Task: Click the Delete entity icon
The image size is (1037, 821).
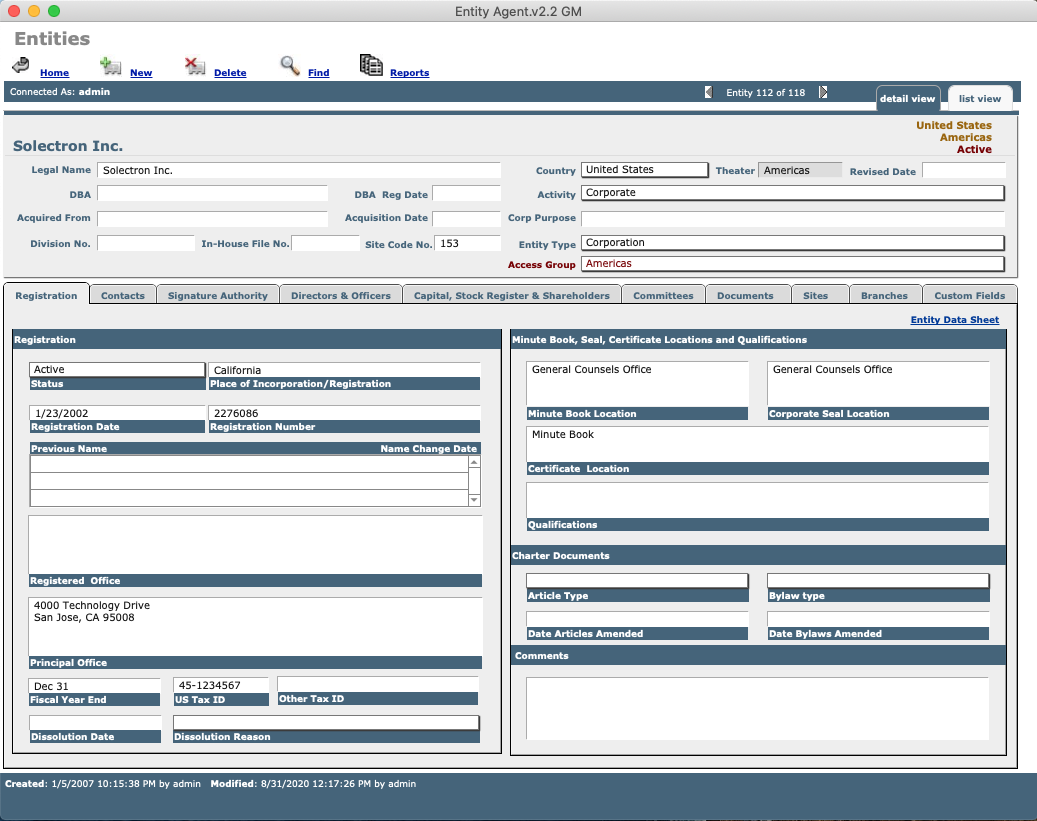Action: 195,67
